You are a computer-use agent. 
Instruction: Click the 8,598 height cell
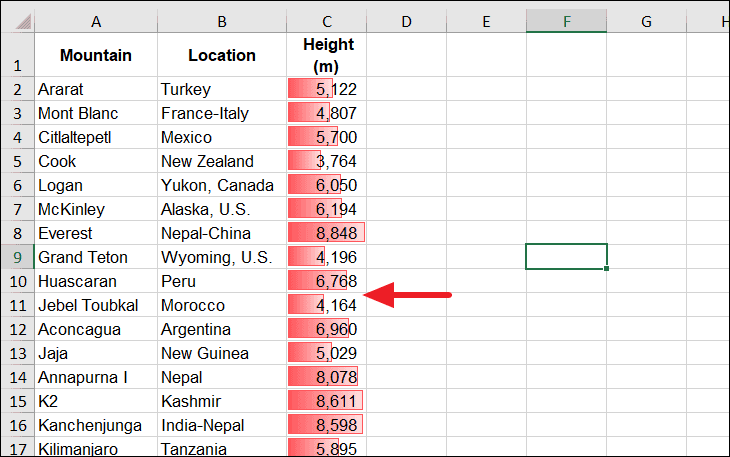tap(327, 425)
